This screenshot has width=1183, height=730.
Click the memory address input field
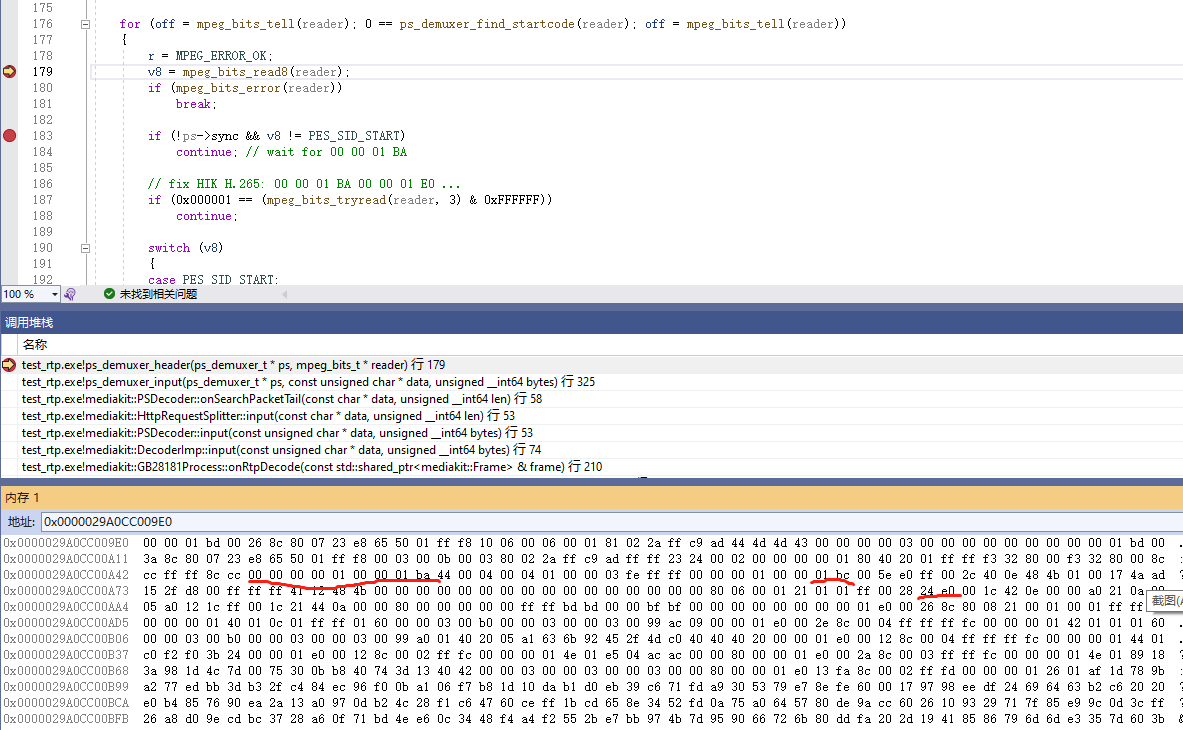tap(611, 522)
